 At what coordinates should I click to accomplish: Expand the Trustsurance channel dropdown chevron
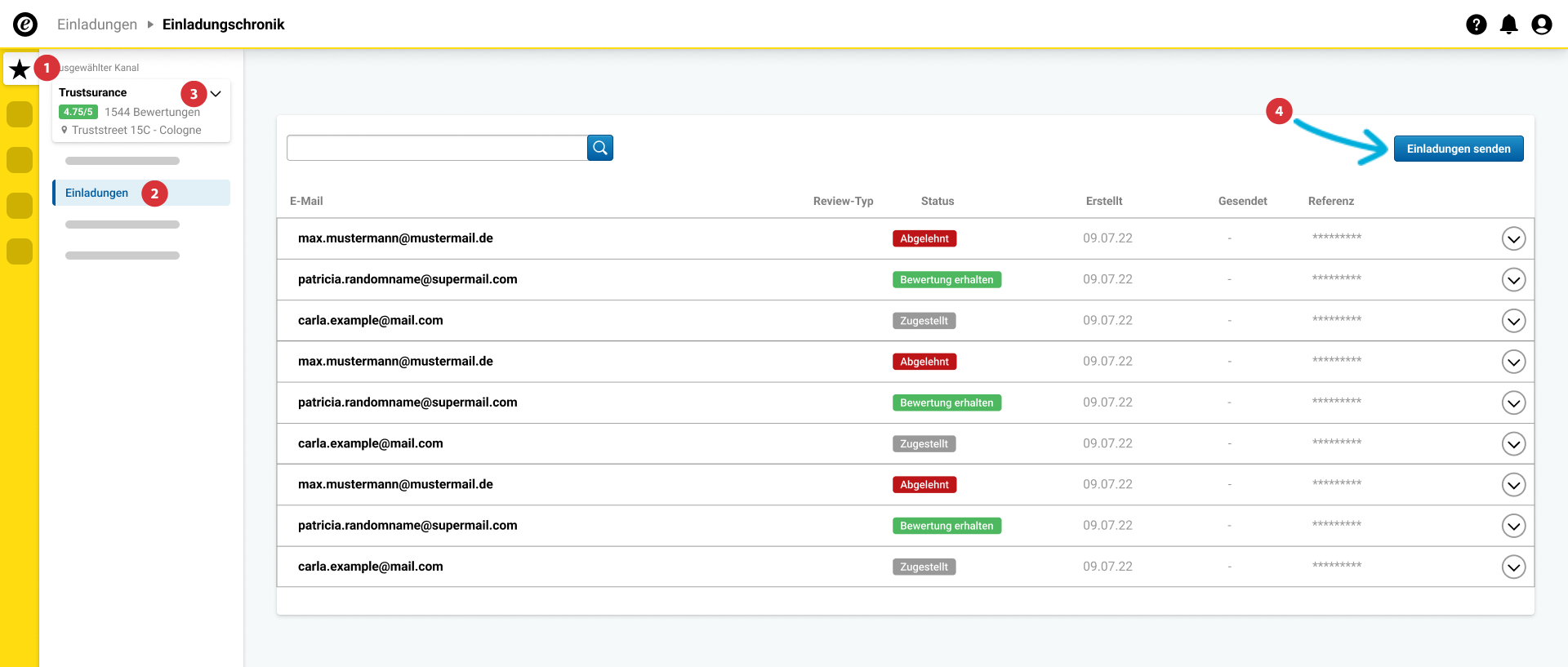[x=216, y=93]
